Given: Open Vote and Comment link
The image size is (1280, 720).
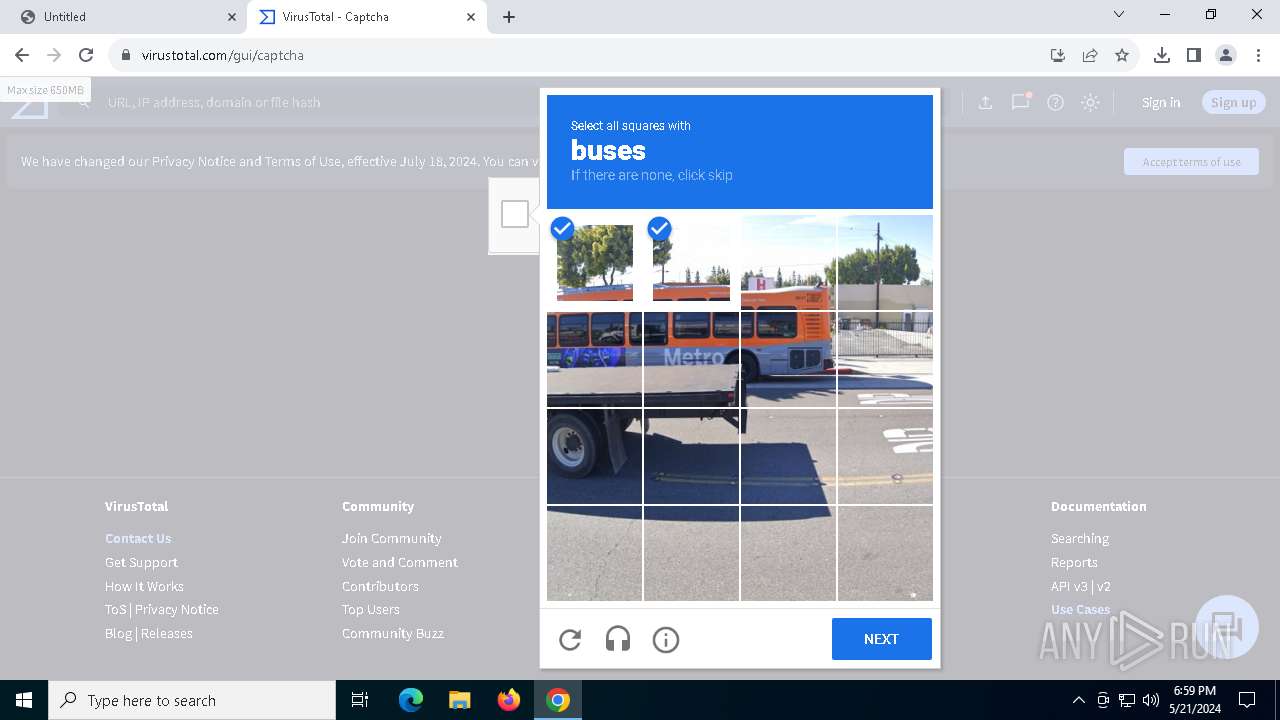Looking at the screenshot, I should pyautogui.click(x=400, y=562).
